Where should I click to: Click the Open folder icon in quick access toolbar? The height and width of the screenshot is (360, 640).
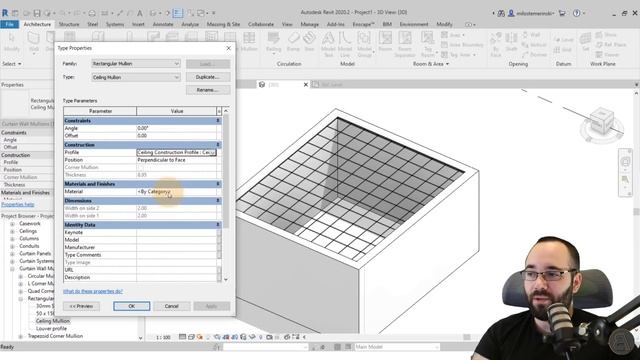pos(27,13)
